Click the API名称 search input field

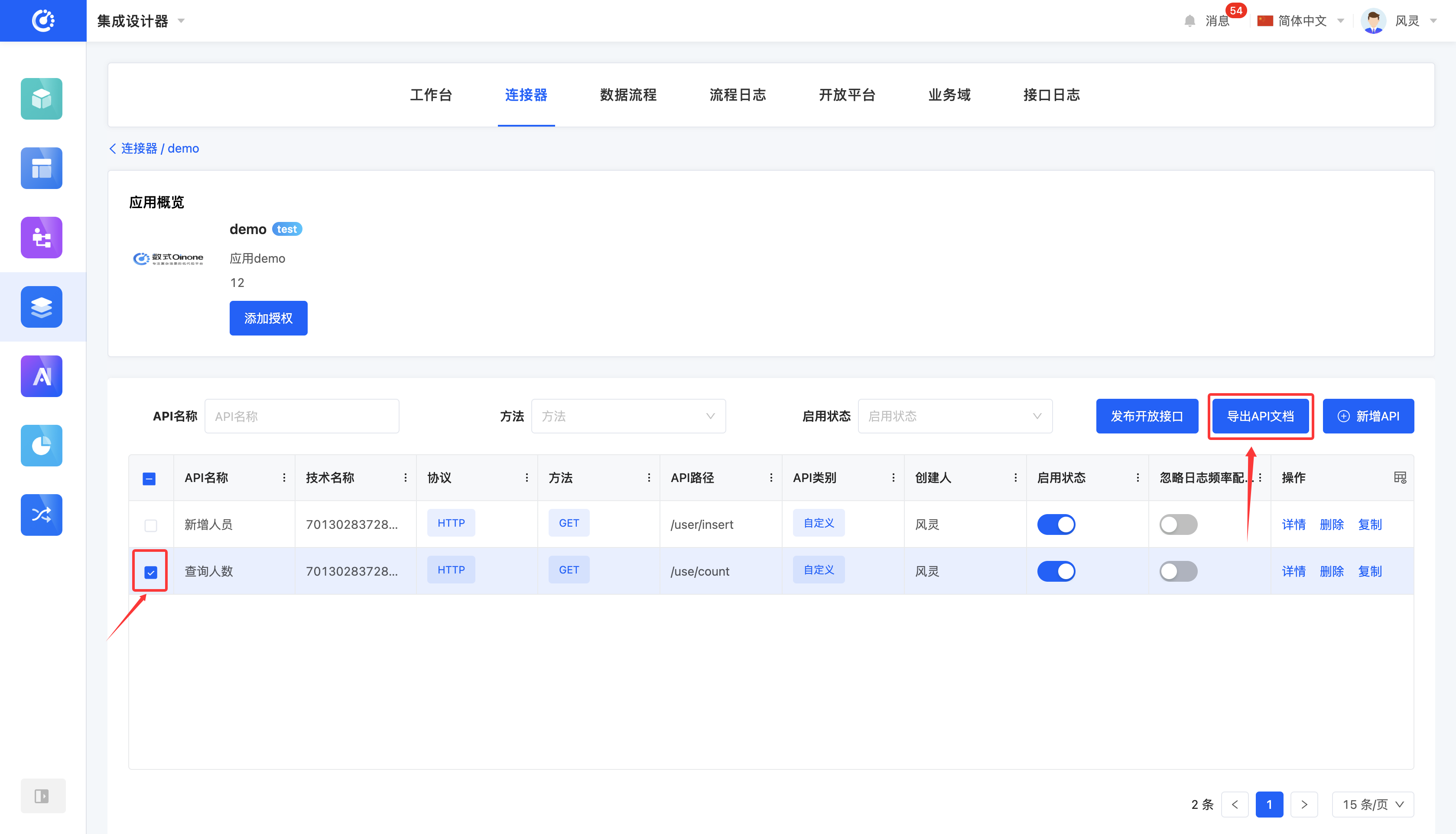click(x=302, y=416)
